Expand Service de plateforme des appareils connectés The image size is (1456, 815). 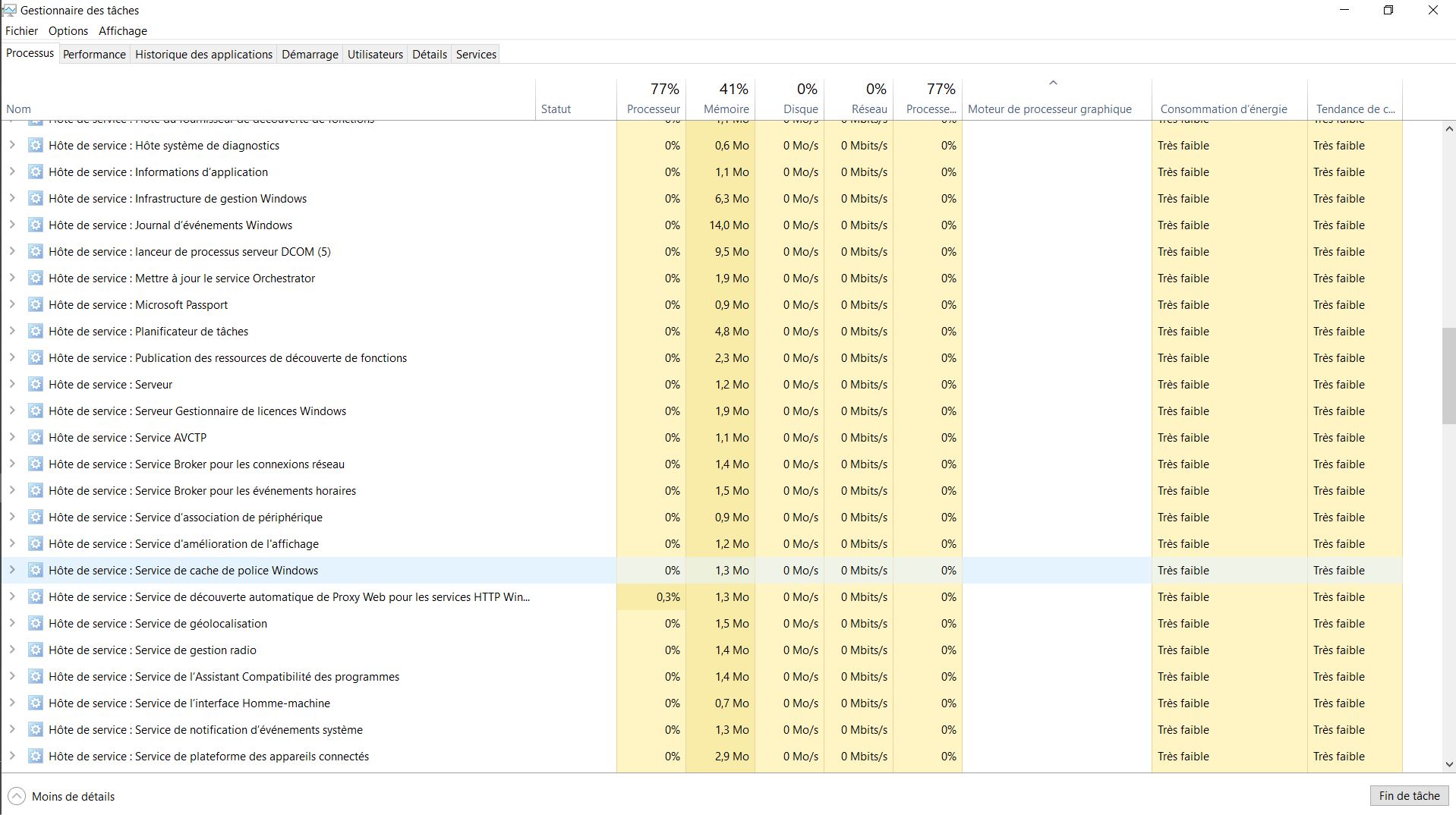point(12,756)
